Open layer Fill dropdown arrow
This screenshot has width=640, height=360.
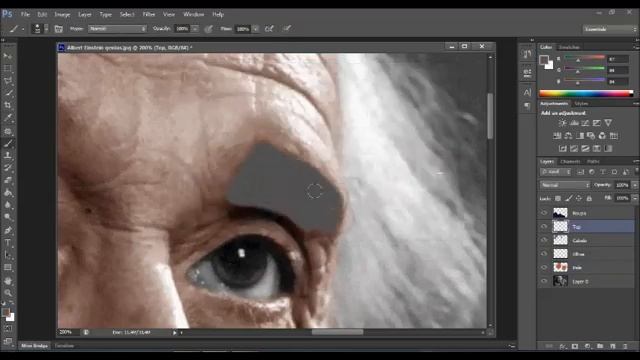click(635, 198)
